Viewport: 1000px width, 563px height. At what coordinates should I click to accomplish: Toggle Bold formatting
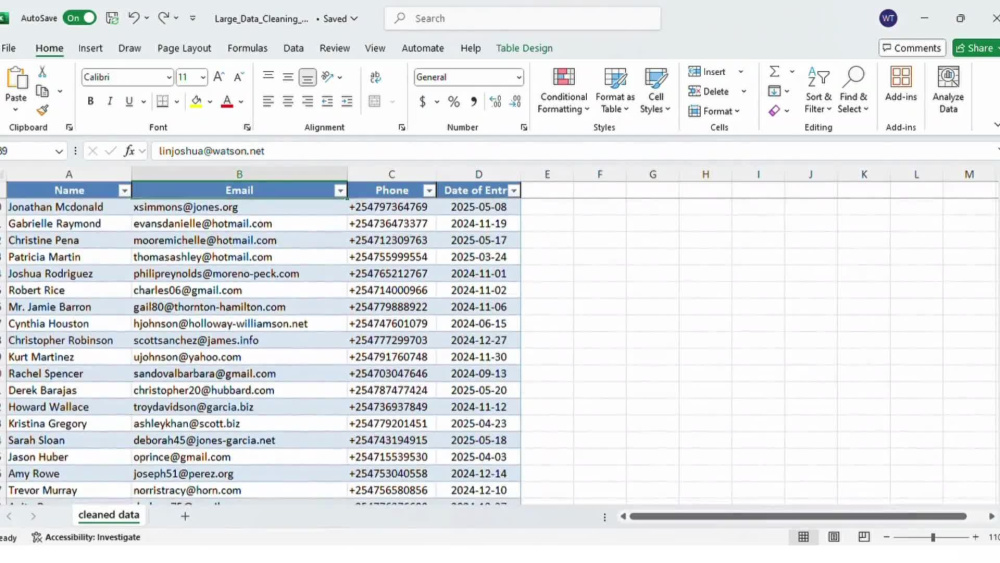[x=91, y=101]
